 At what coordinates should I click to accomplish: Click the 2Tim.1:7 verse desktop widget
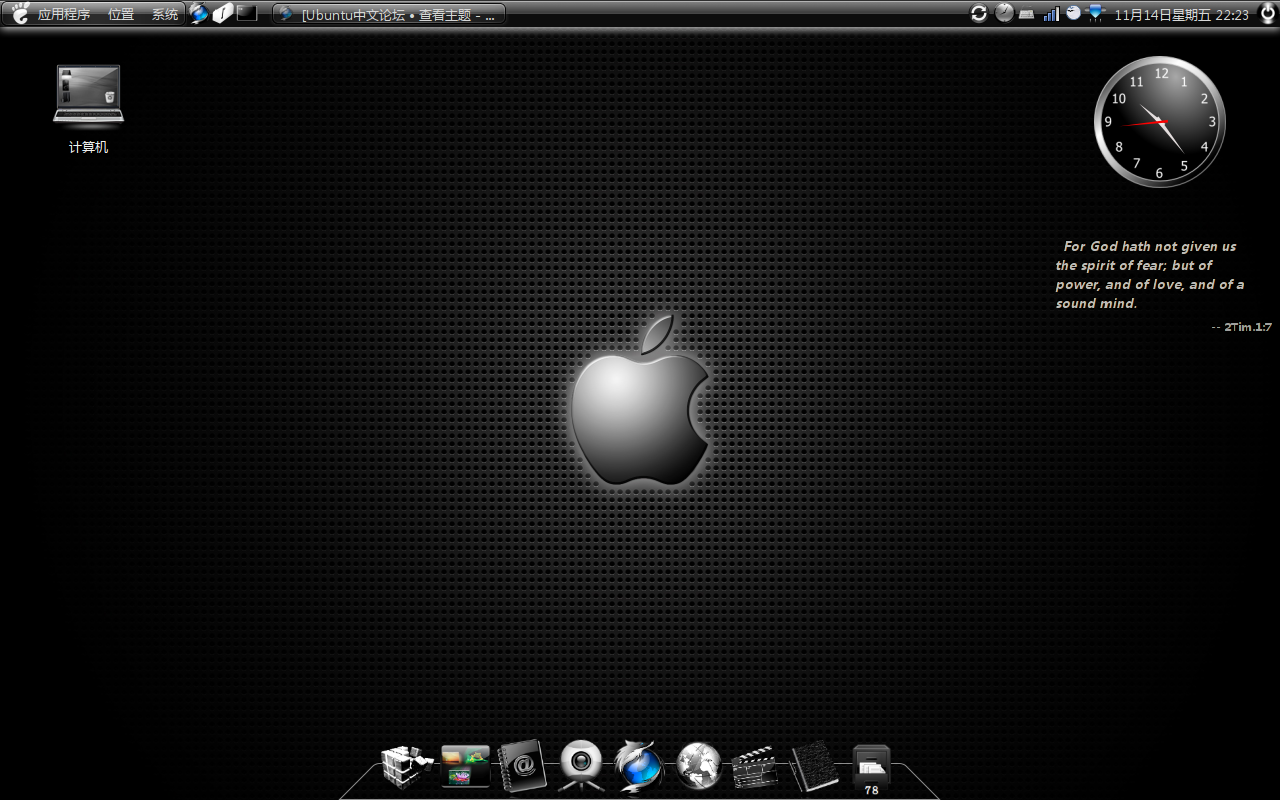coord(1163,286)
